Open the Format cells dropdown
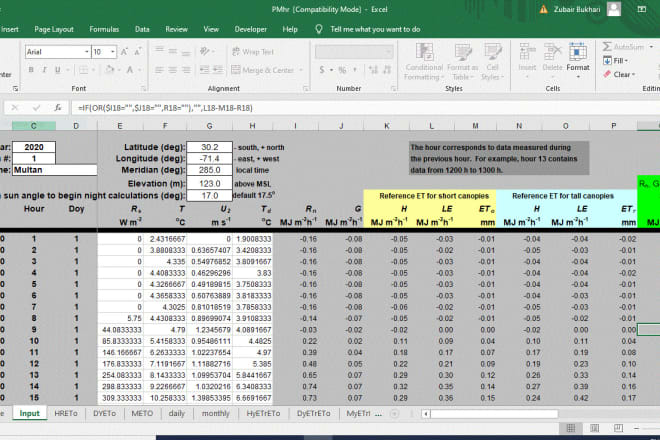Image resolution: width=660 pixels, height=440 pixels. pos(578,61)
